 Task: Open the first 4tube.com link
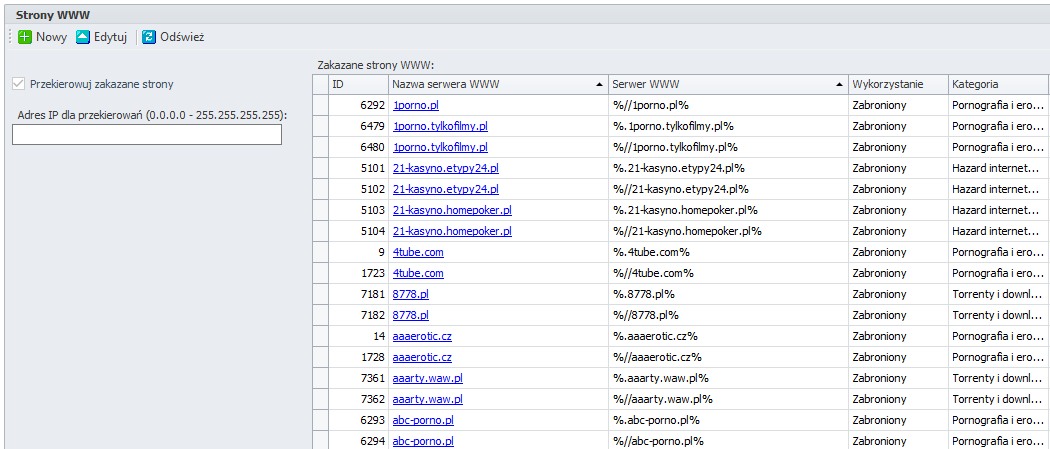[418, 252]
